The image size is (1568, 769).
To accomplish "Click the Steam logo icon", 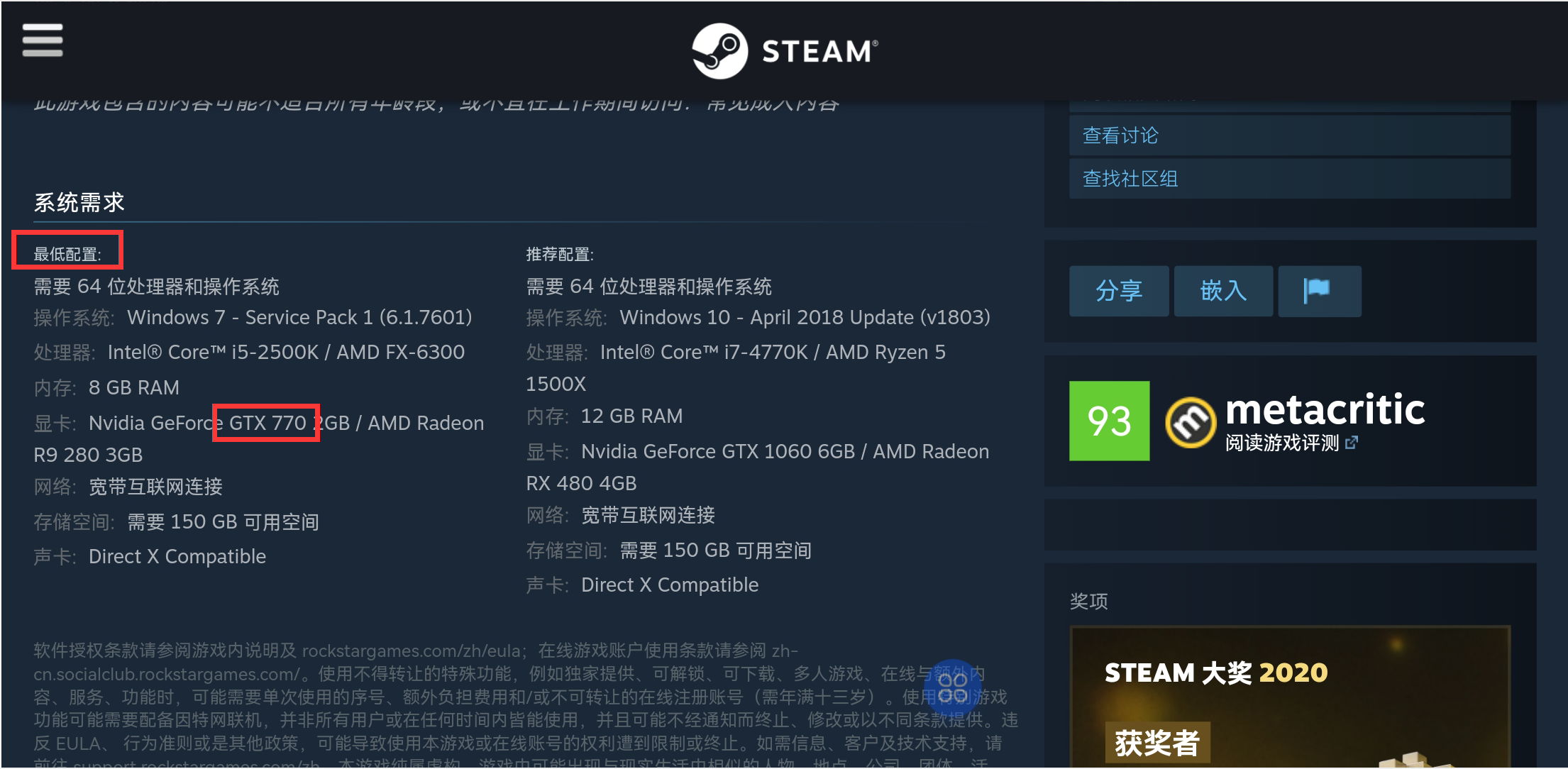I will 719,51.
